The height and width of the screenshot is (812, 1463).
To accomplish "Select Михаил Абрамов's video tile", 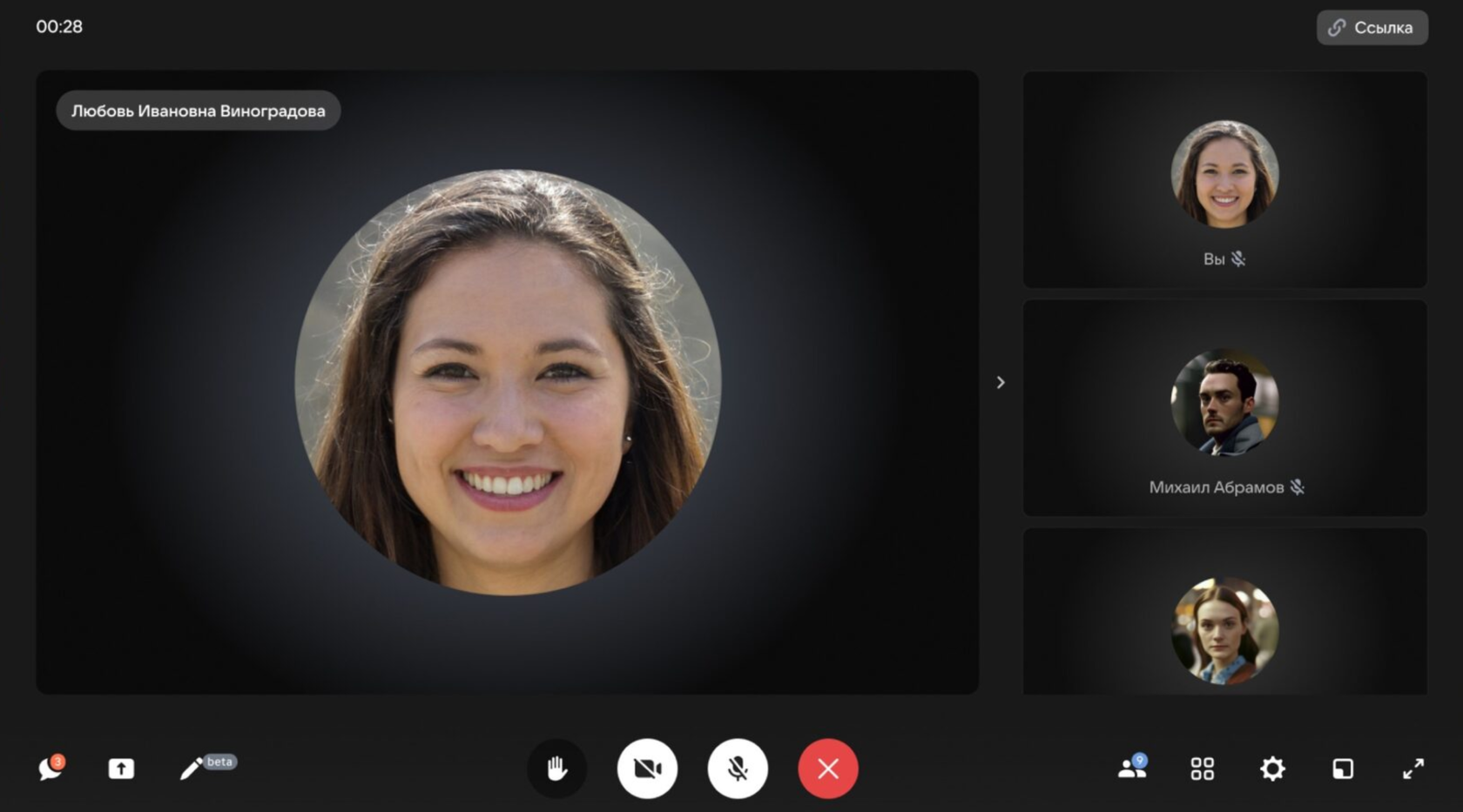I will [1224, 408].
